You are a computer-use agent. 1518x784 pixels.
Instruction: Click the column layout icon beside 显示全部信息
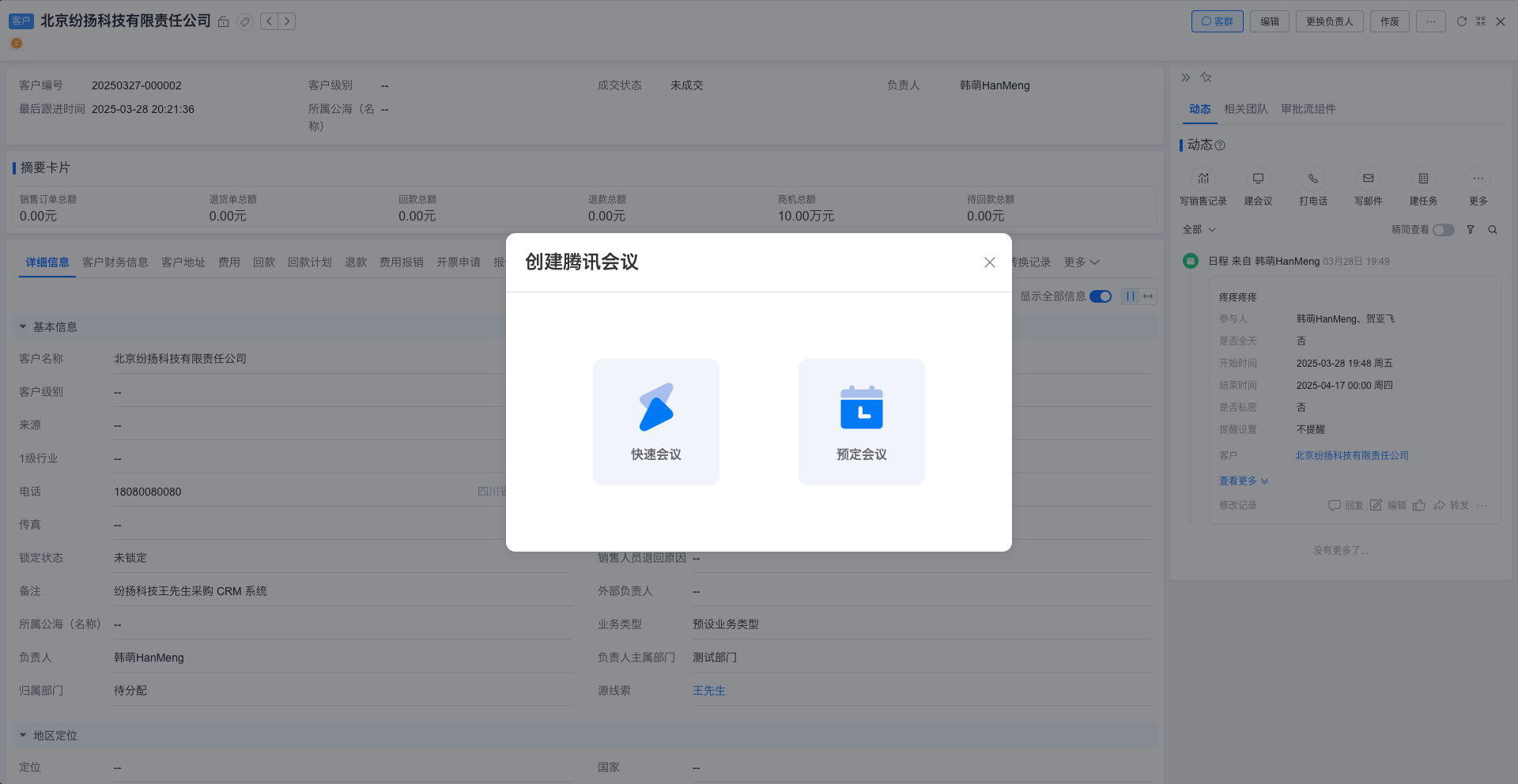[1131, 296]
